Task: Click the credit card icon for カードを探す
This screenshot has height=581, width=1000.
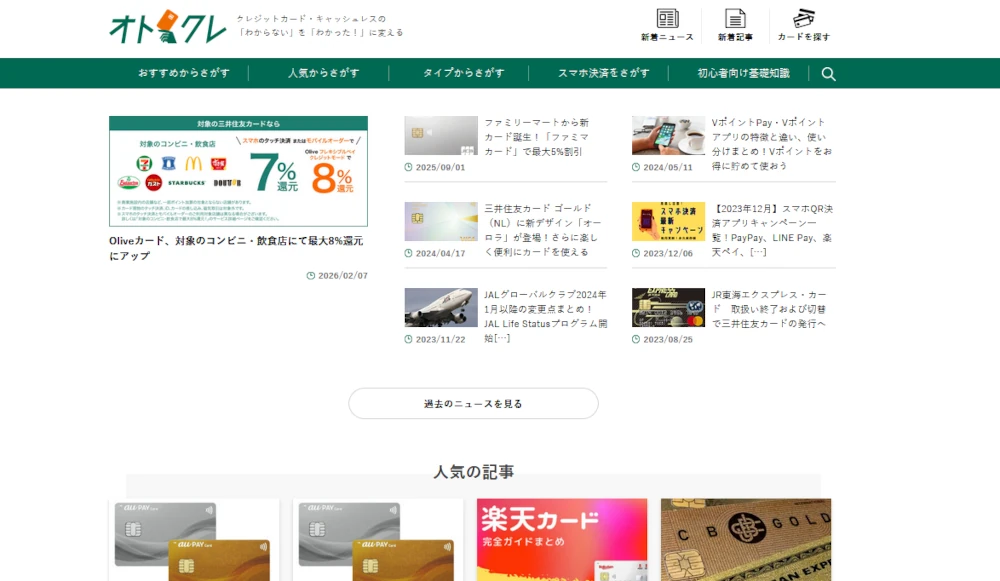Action: 806,20
